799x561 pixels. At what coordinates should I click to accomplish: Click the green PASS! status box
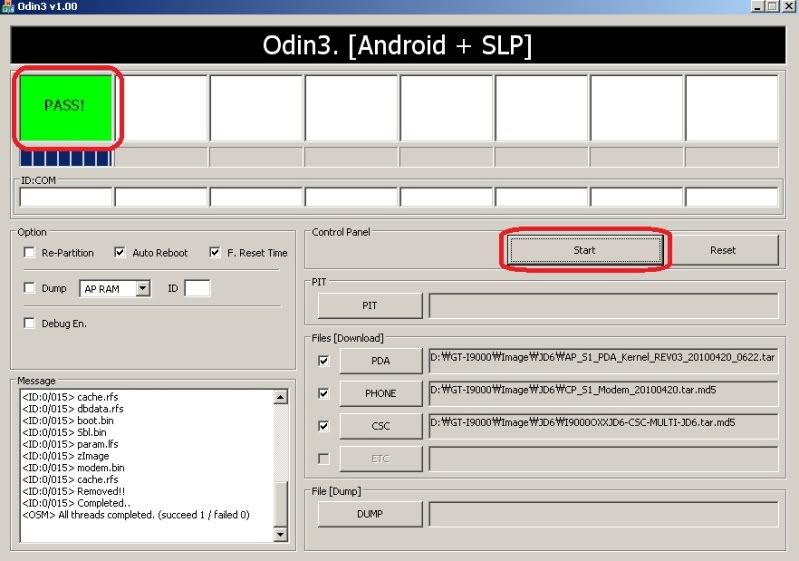click(66, 108)
